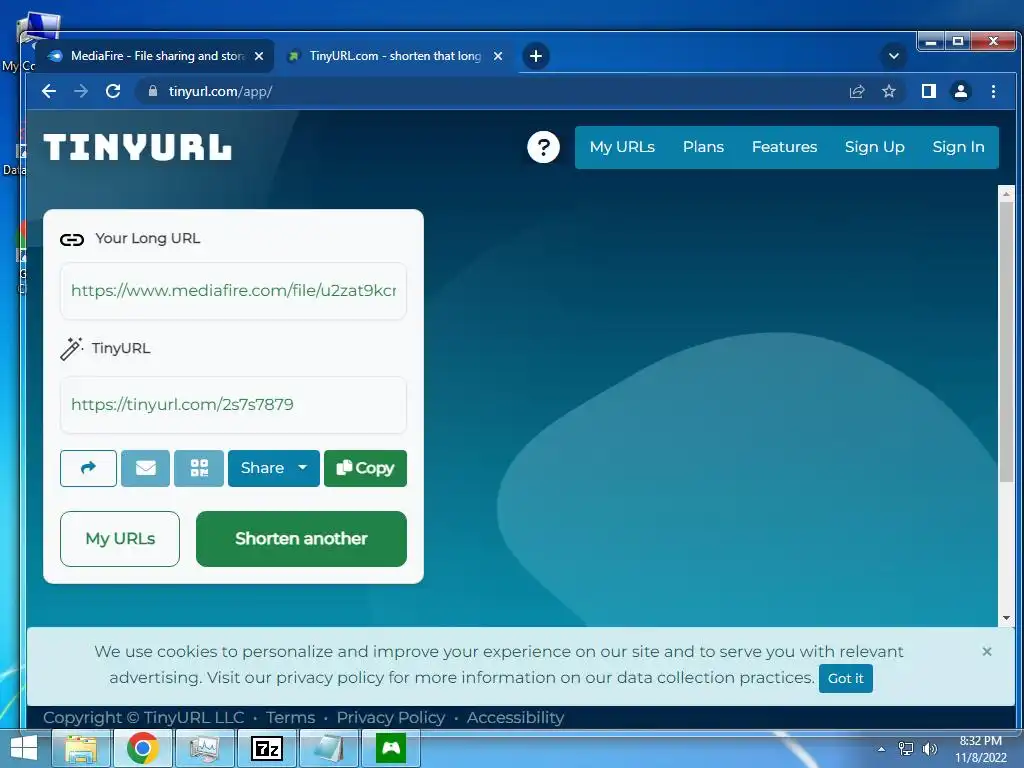1024x768 pixels.
Task: Expand the tab search chevron
Action: click(x=893, y=56)
